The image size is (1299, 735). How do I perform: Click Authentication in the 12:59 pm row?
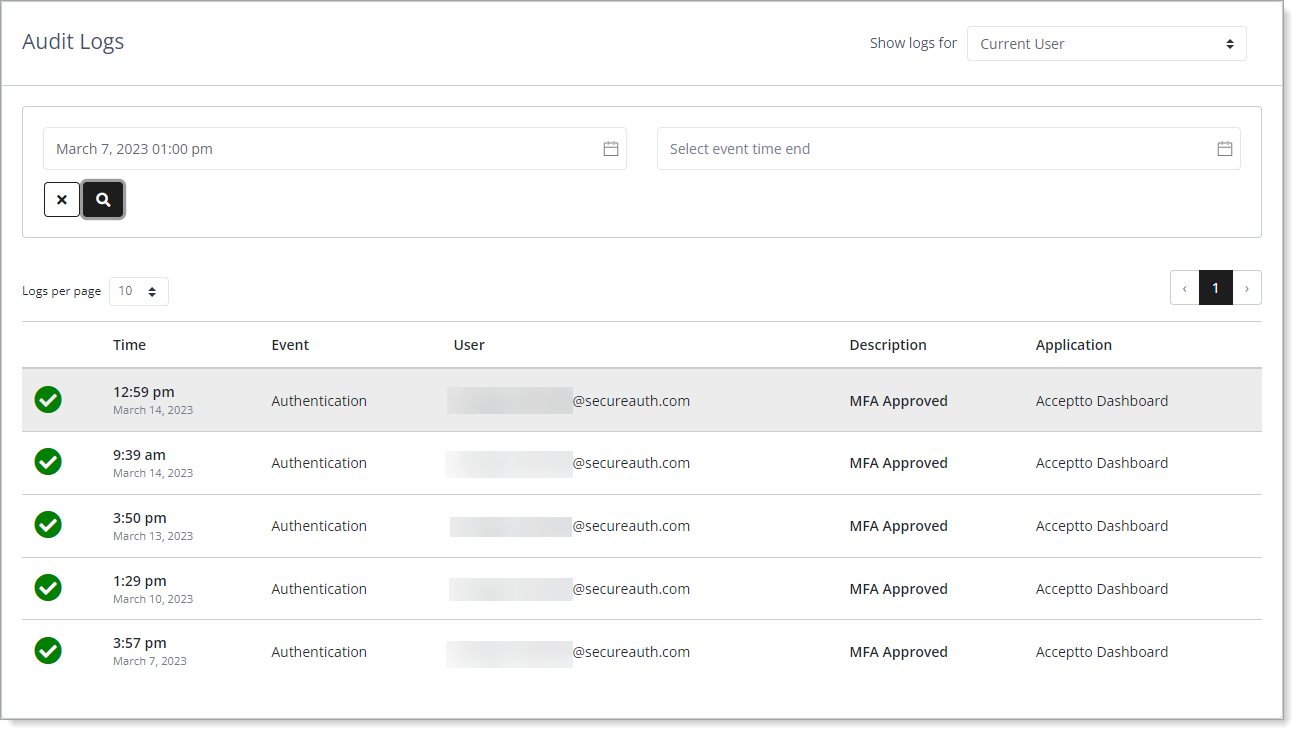319,401
